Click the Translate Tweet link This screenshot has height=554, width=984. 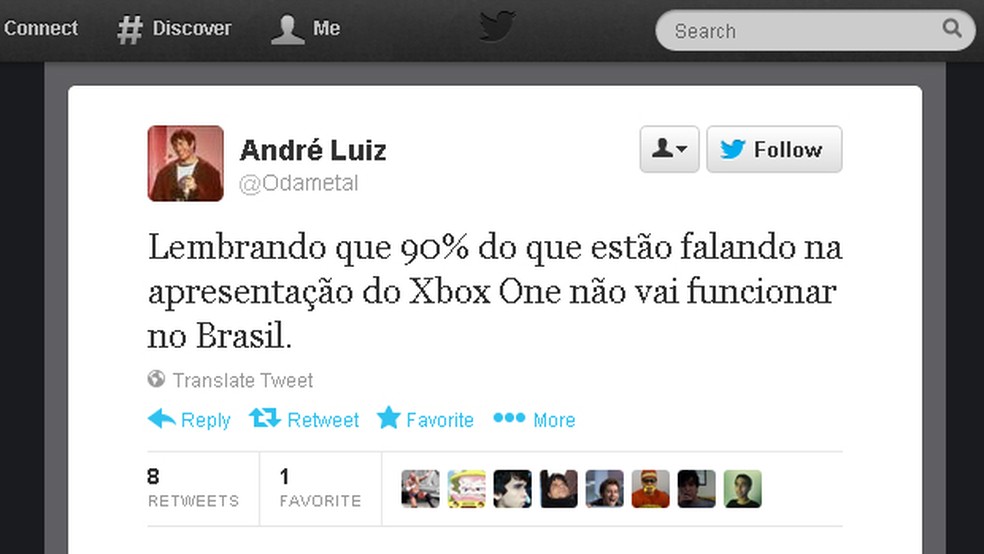point(242,380)
